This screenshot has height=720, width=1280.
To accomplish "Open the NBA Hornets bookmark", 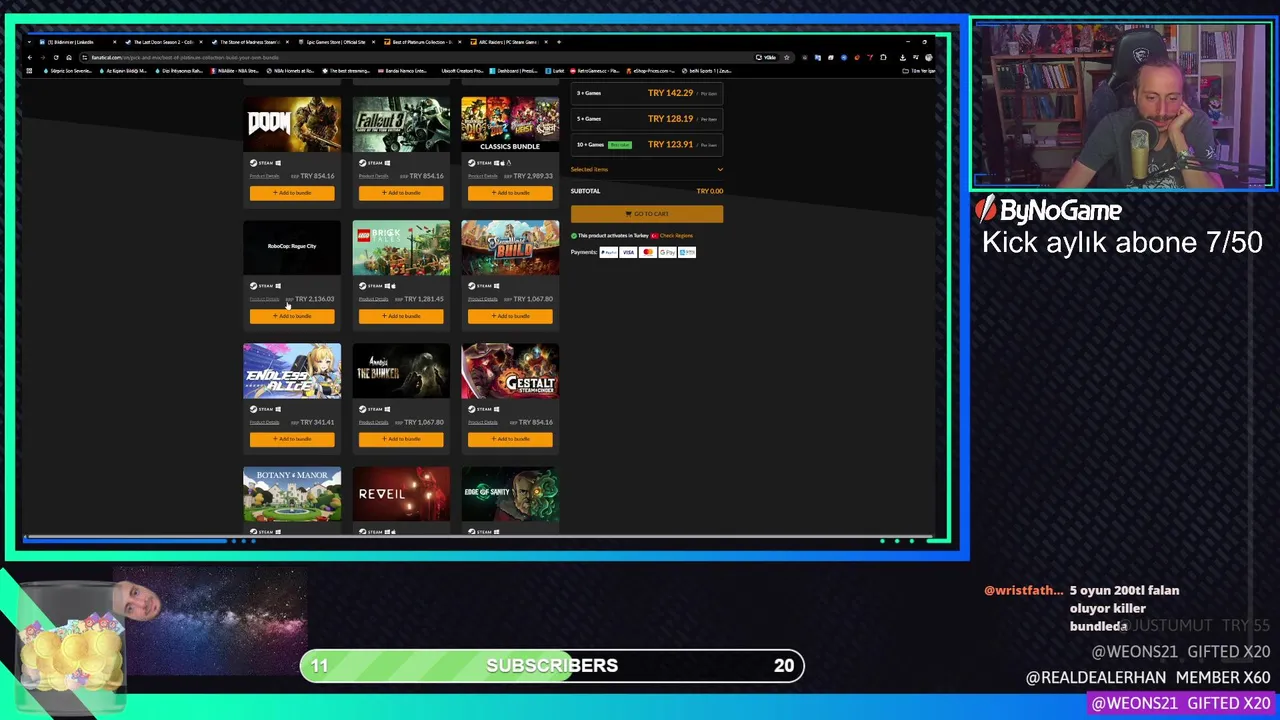I will coord(292,71).
